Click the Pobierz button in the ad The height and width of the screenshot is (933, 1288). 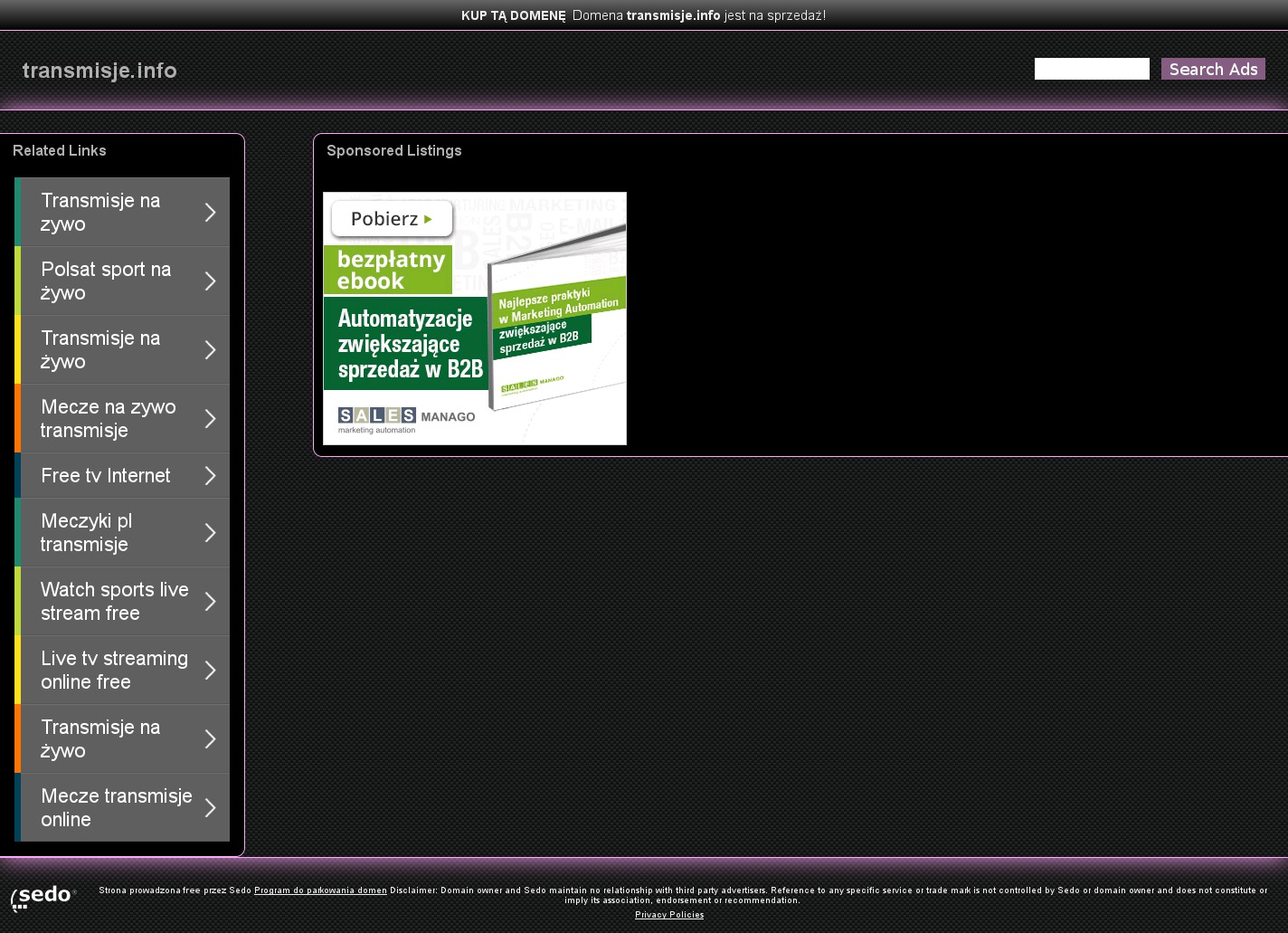[392, 219]
